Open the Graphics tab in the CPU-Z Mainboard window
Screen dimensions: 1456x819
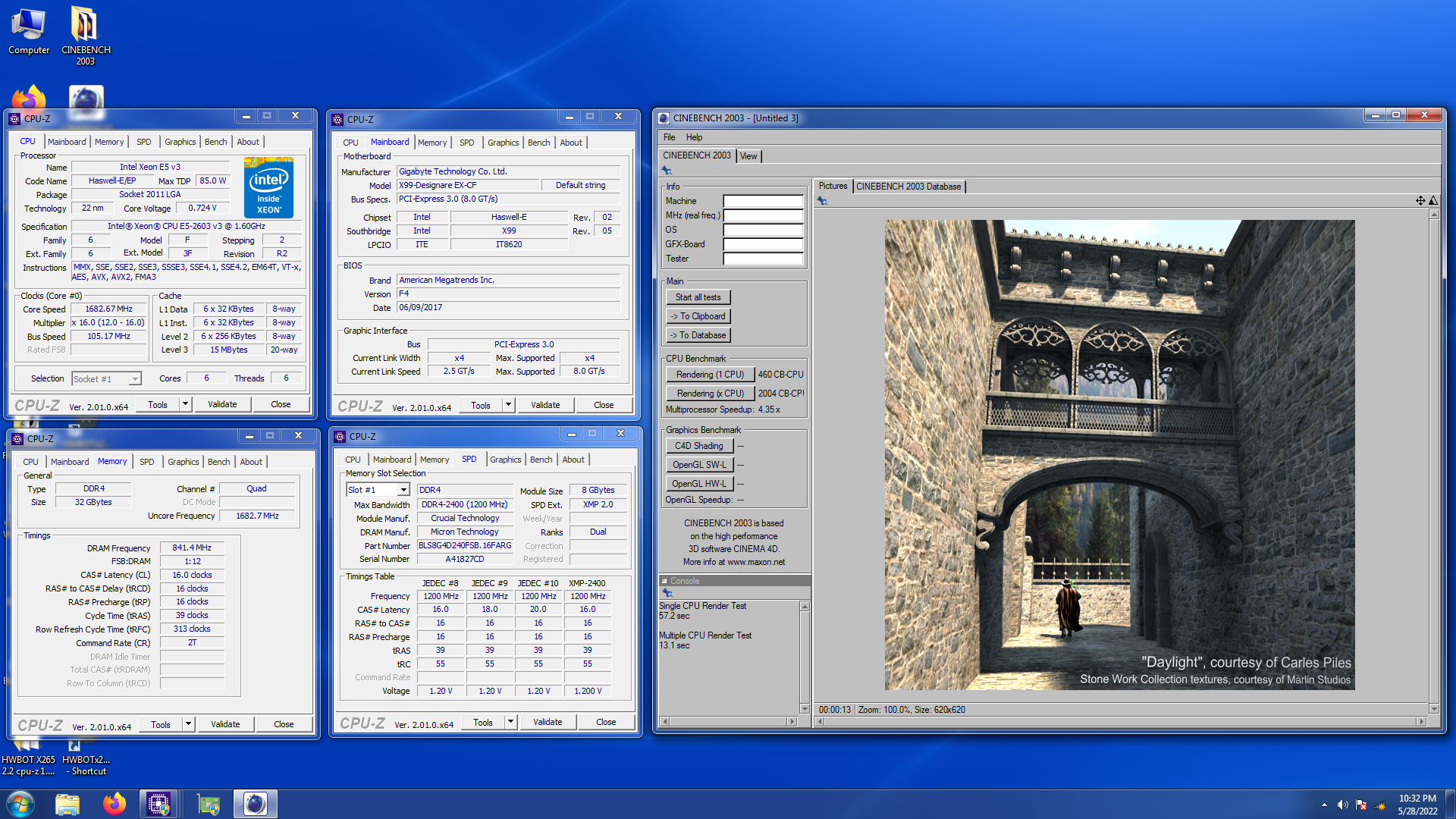[504, 143]
